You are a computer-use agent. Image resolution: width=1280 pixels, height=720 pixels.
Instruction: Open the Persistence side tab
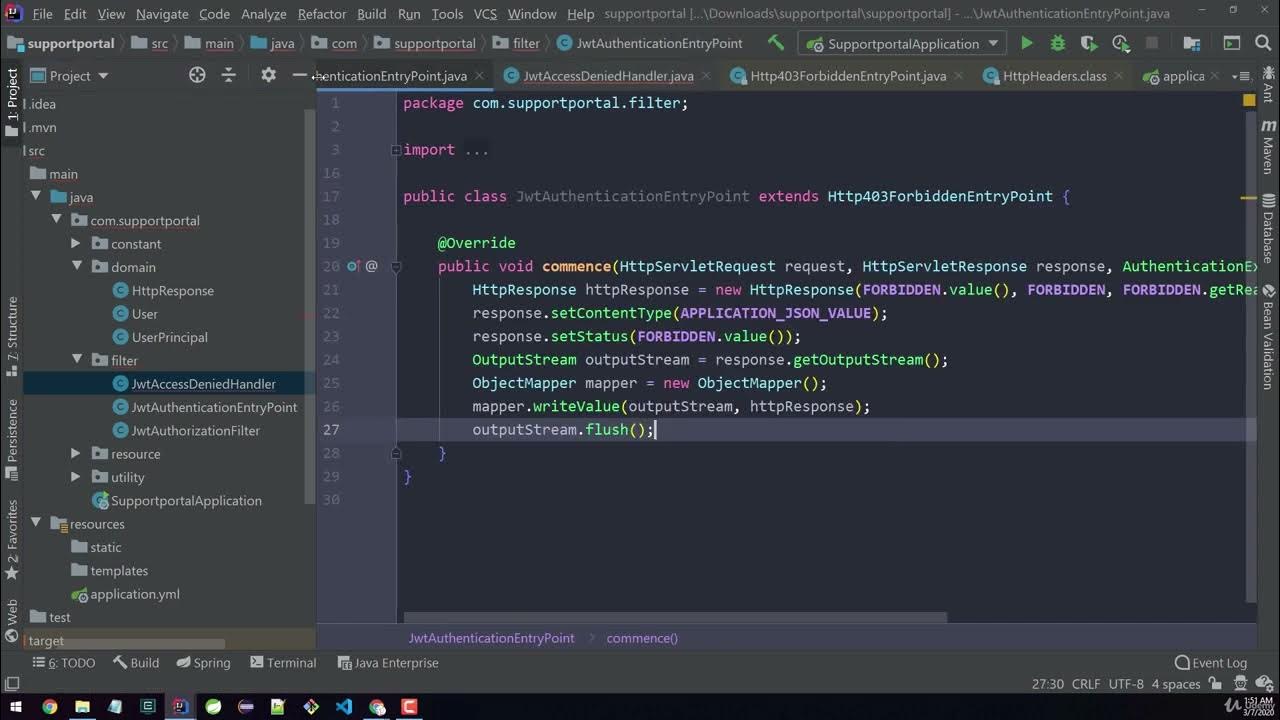point(12,438)
